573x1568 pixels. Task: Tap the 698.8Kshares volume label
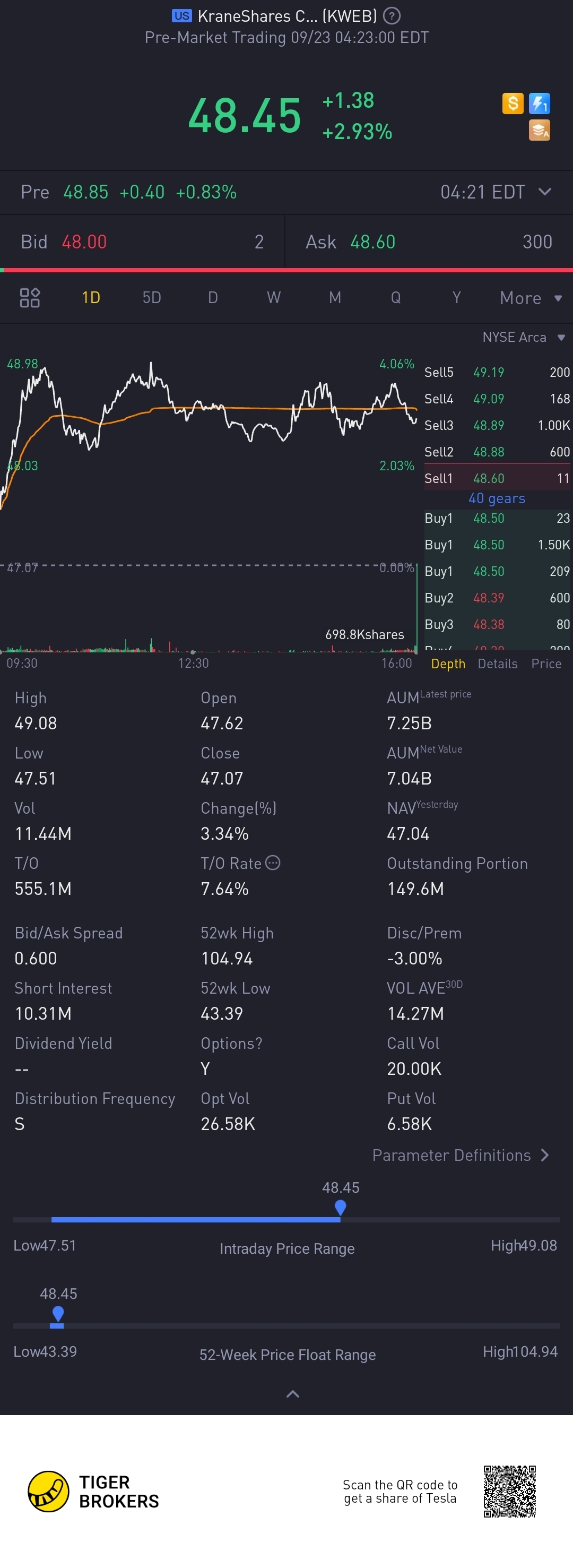point(364,634)
